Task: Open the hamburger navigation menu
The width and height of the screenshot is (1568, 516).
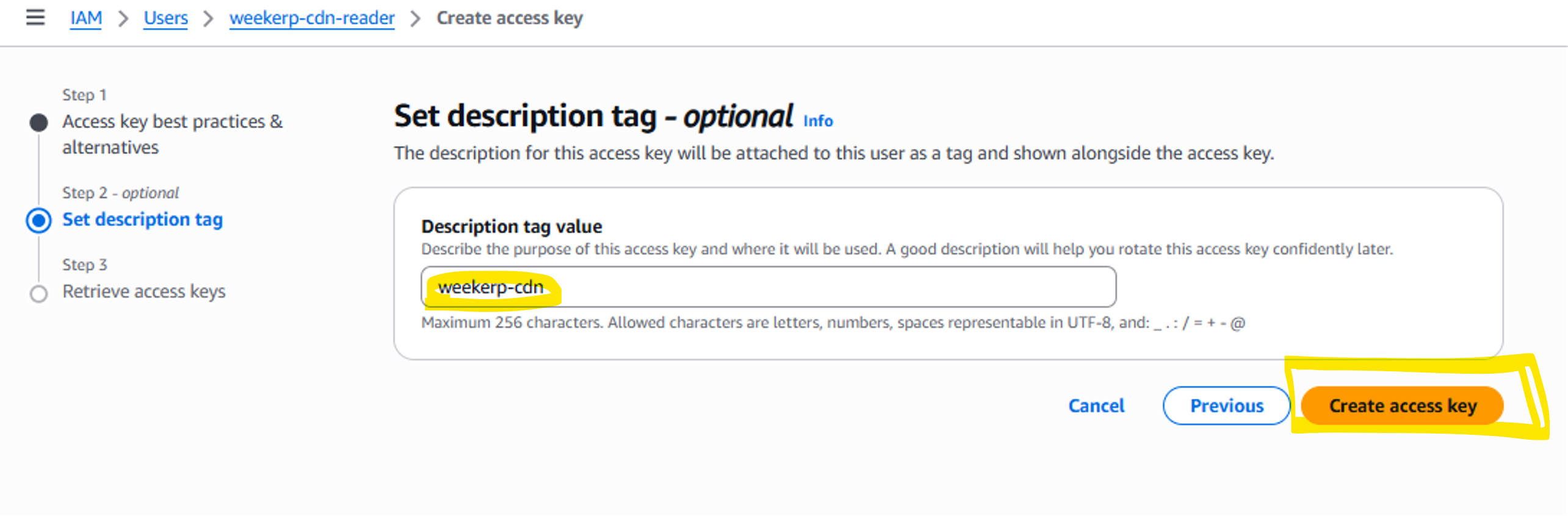Action: [x=35, y=18]
